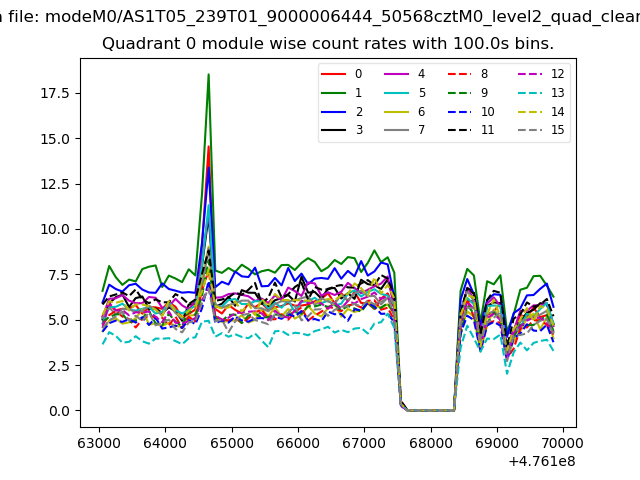Select the dashed gray legend entry 15
The height and width of the screenshot is (480, 640).
(528, 130)
